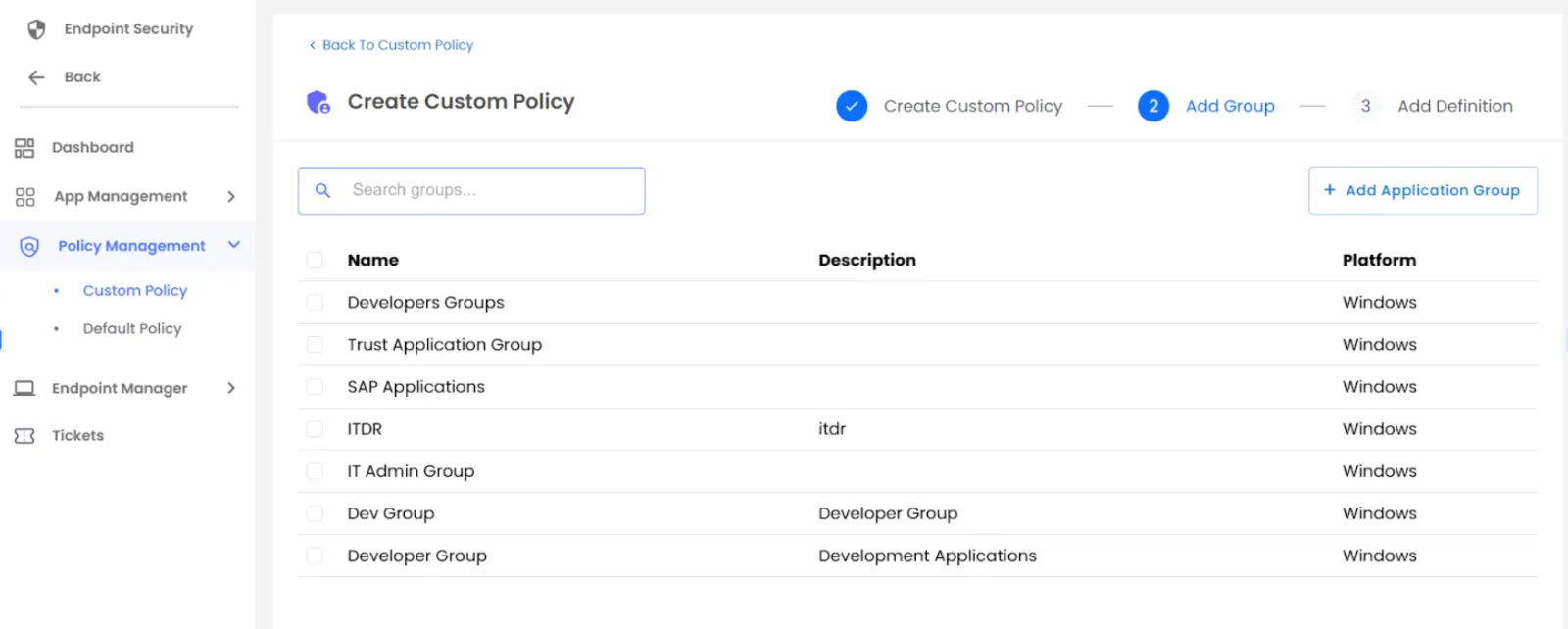This screenshot has width=1568, height=629.
Task: Click Back label in sidebar
Action: point(82,77)
